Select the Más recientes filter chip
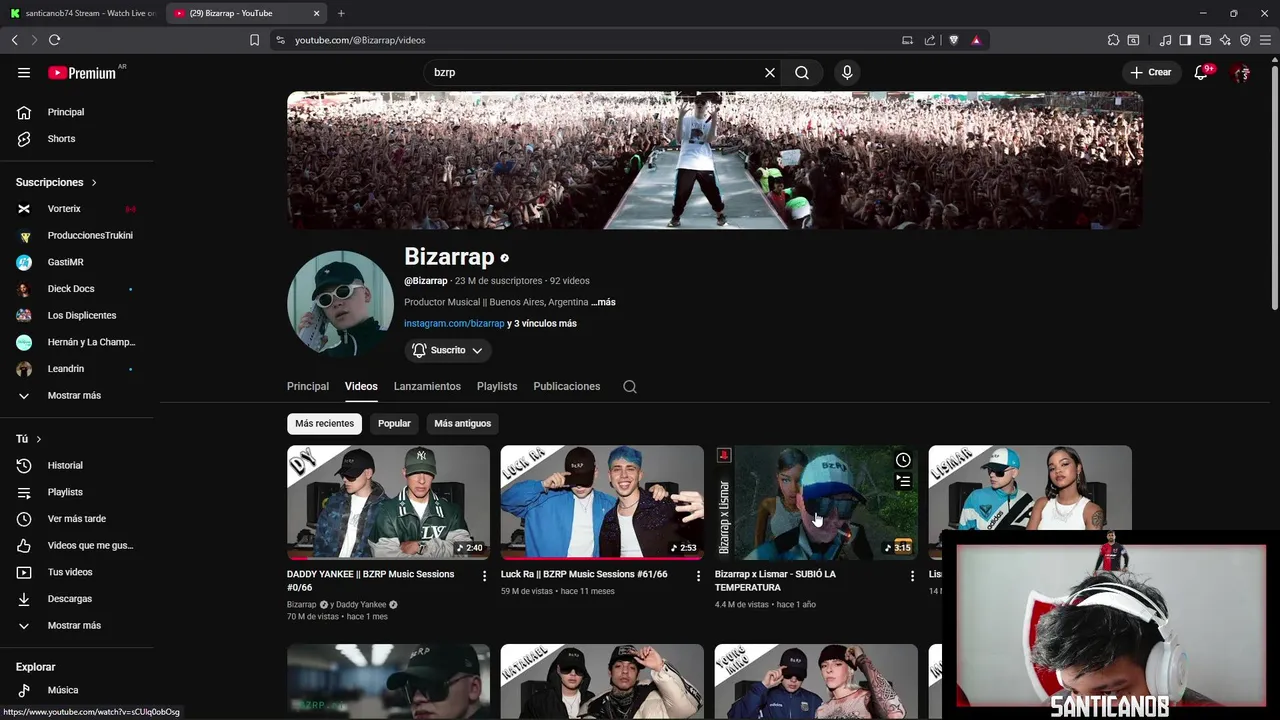1280x720 pixels. [324, 423]
